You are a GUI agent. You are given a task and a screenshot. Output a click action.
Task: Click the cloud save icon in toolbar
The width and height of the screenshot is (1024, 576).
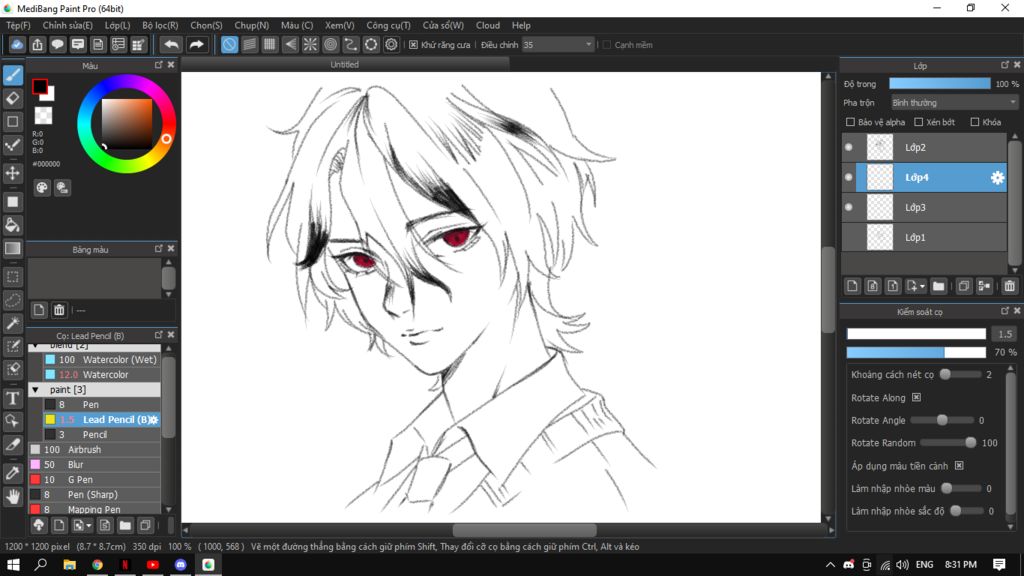(17, 44)
